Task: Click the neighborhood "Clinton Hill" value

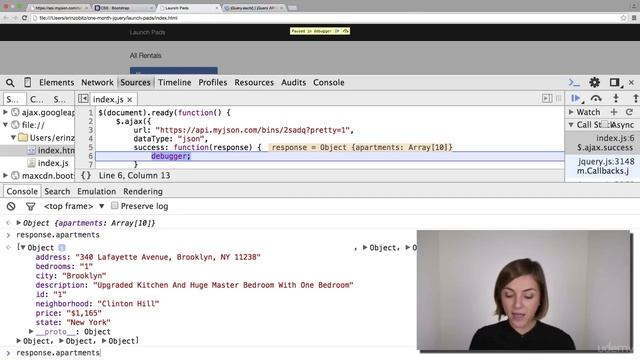Action: point(128,304)
